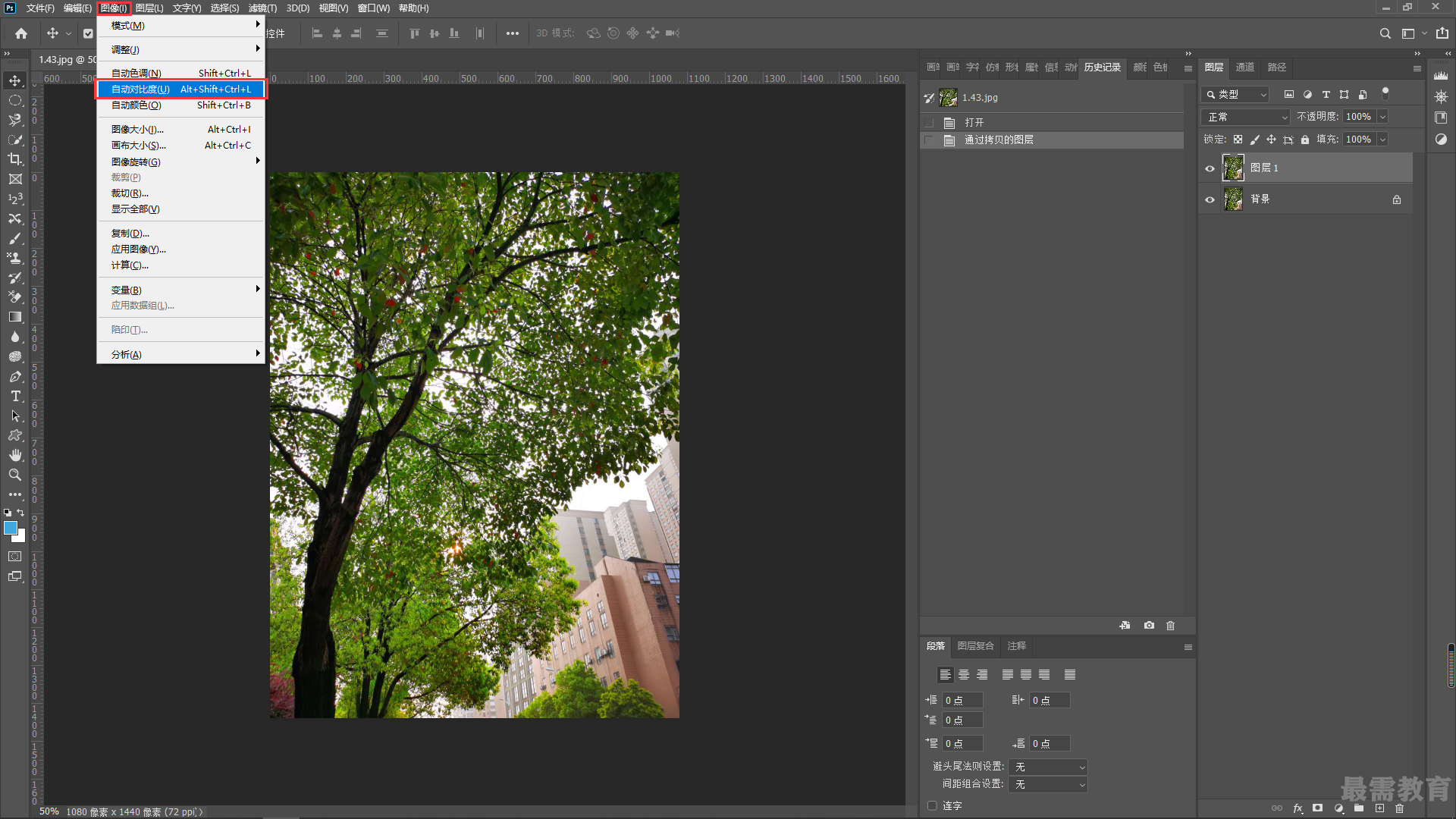Hide the 图层 1 layer
This screenshot has width=1456, height=819.
pos(1210,168)
